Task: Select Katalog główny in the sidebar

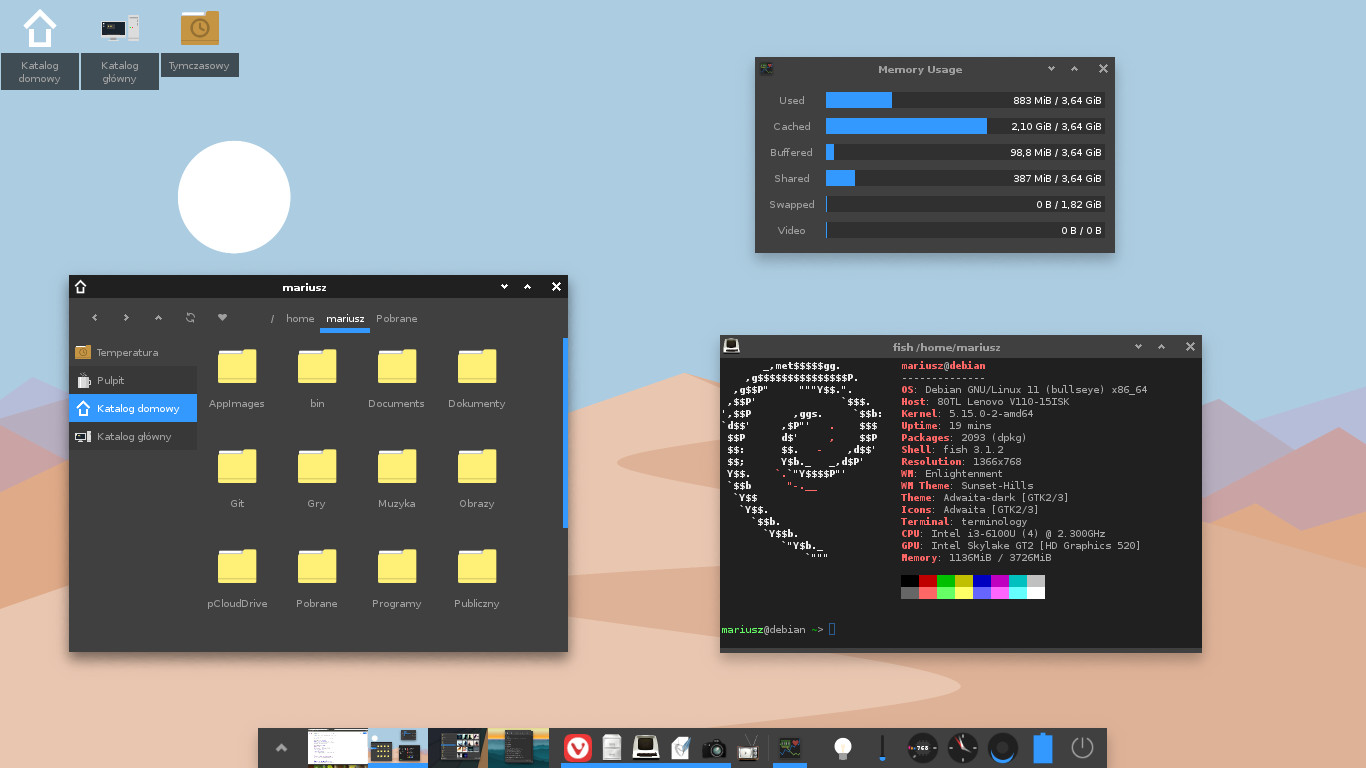Action: click(x=133, y=436)
